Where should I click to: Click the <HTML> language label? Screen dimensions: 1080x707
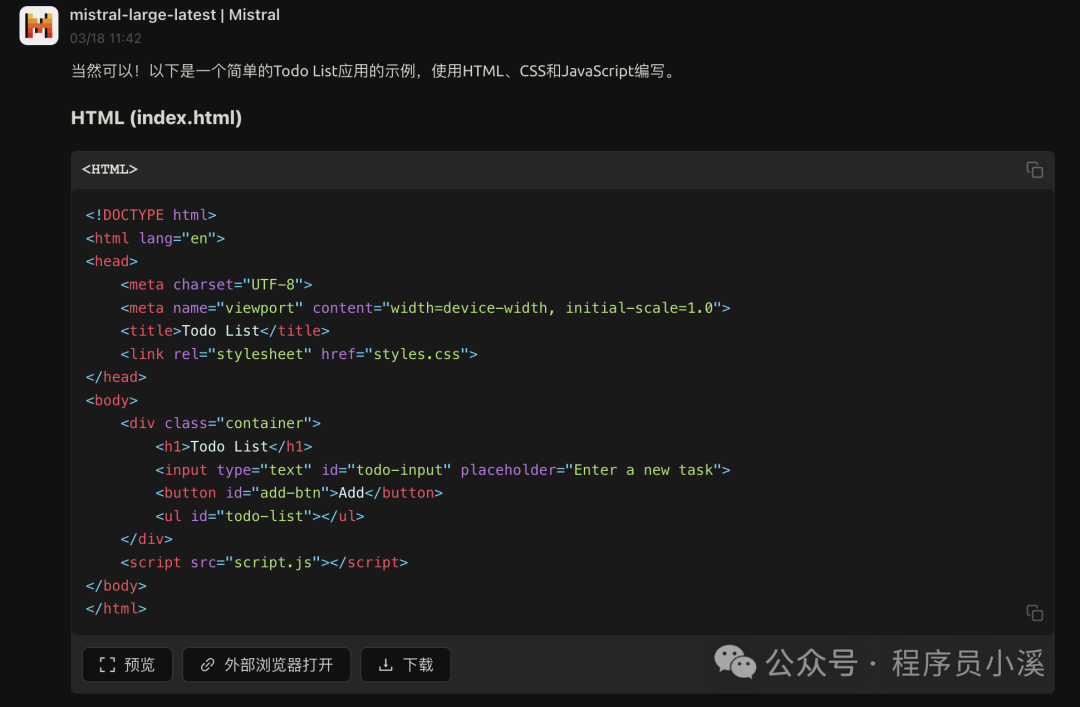[110, 170]
